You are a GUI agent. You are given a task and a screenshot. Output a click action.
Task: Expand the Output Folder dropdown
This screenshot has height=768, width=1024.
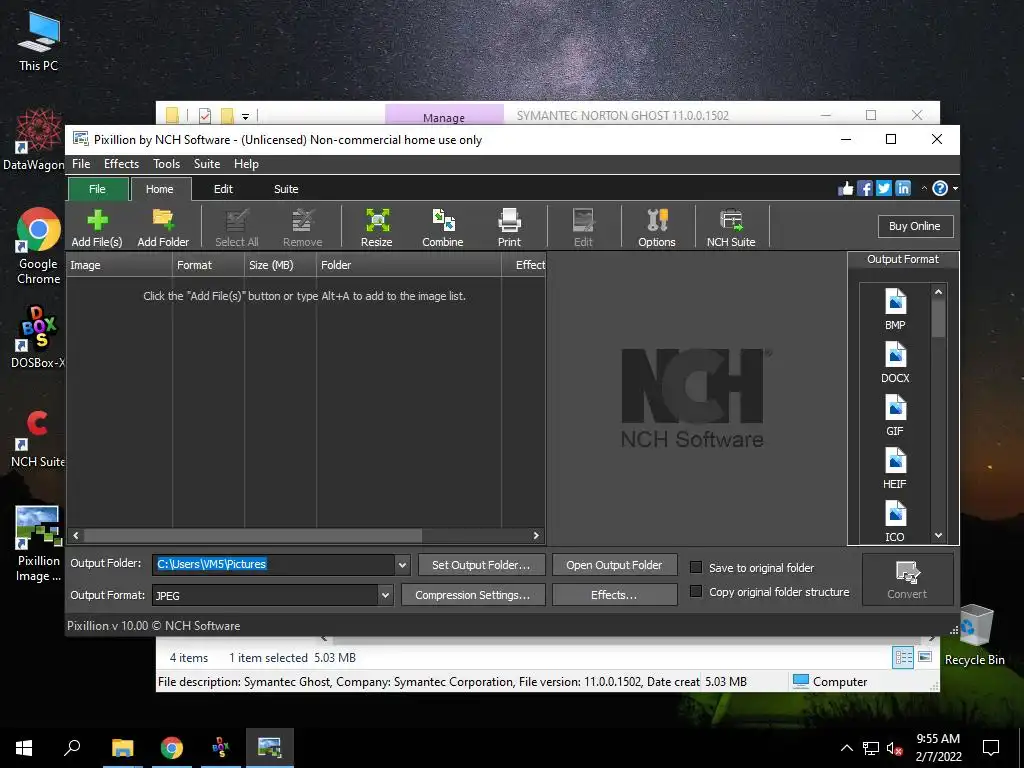tap(402, 565)
